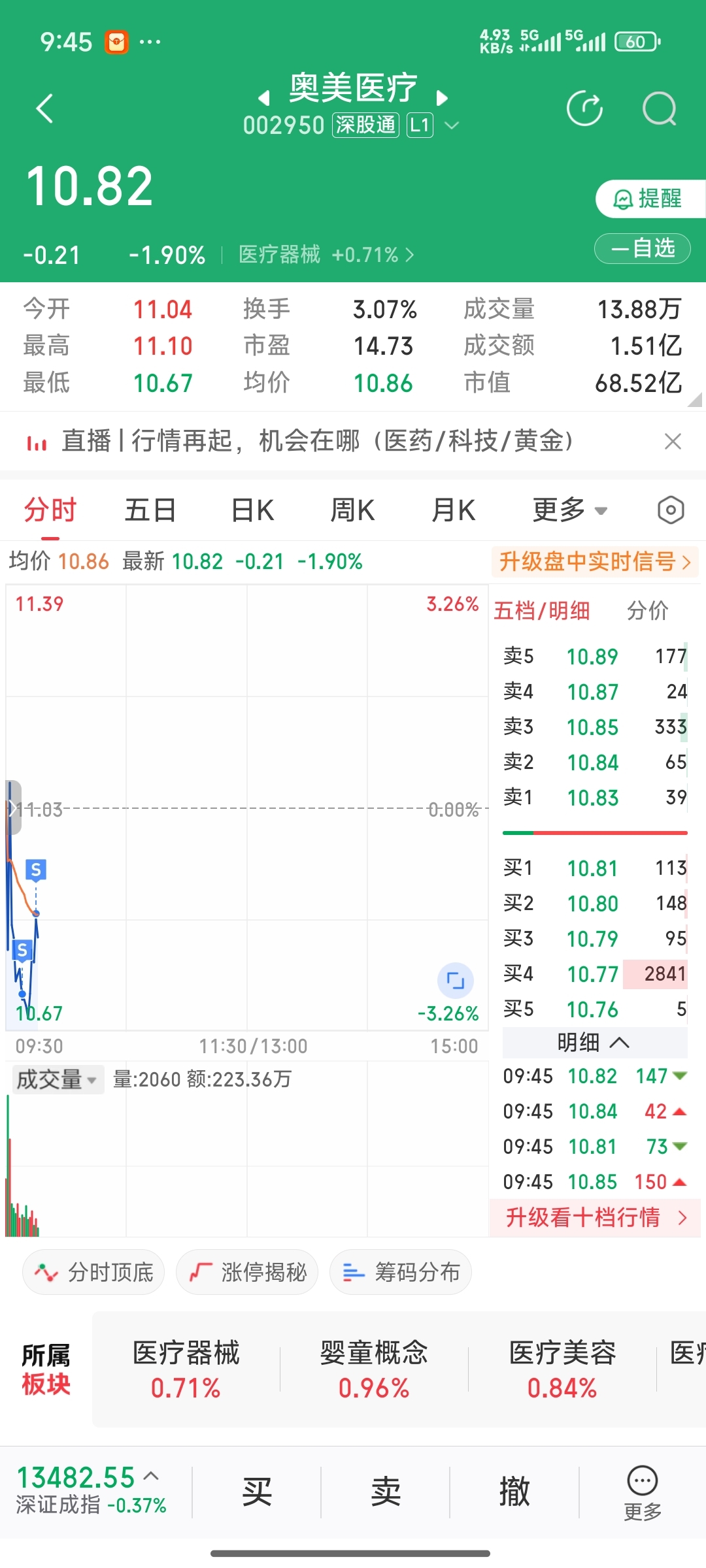Expand stock info chevron beside L1
The width and height of the screenshot is (706, 1568).
tap(452, 125)
